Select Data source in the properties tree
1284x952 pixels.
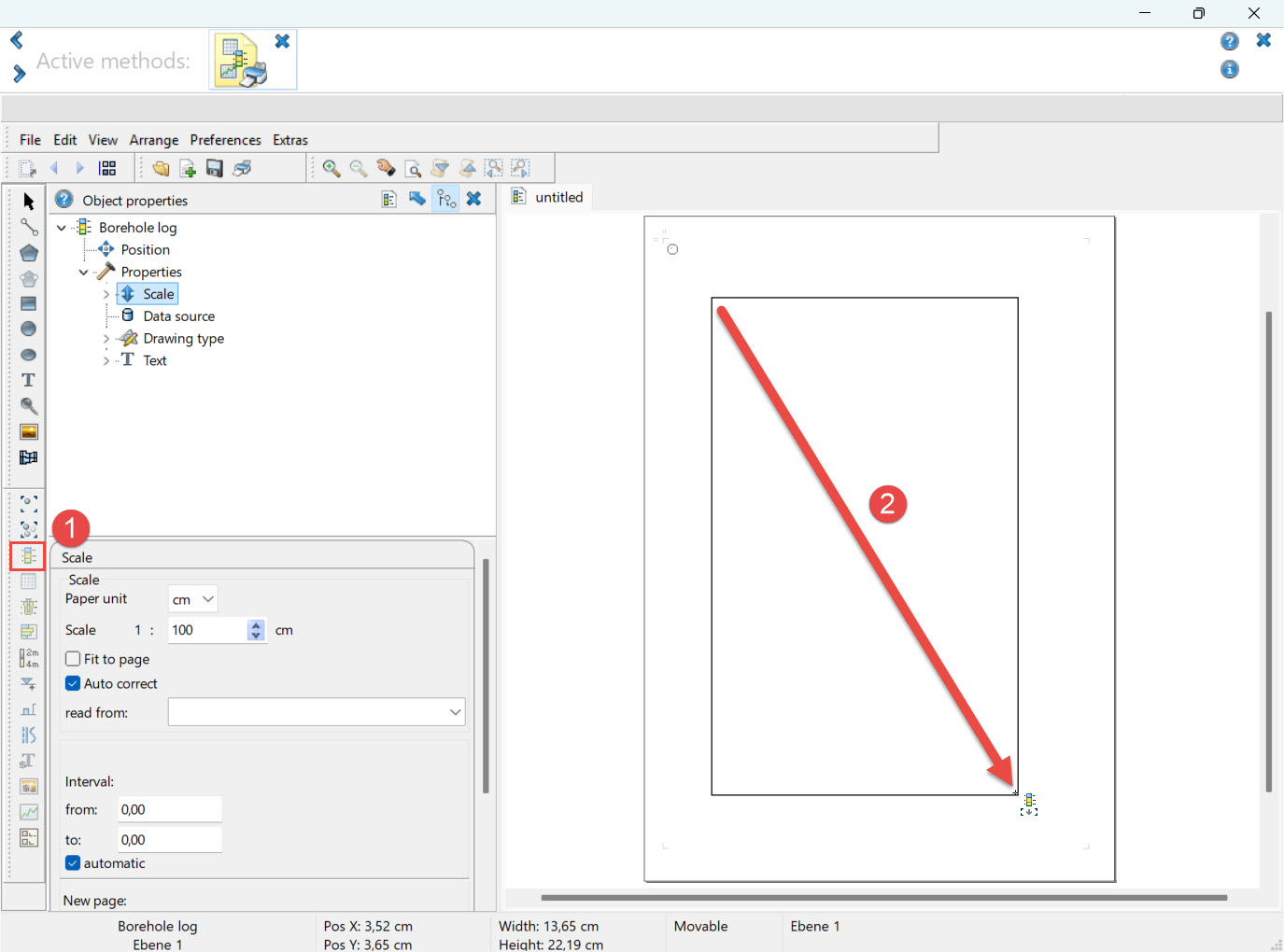pyautogui.click(x=178, y=316)
